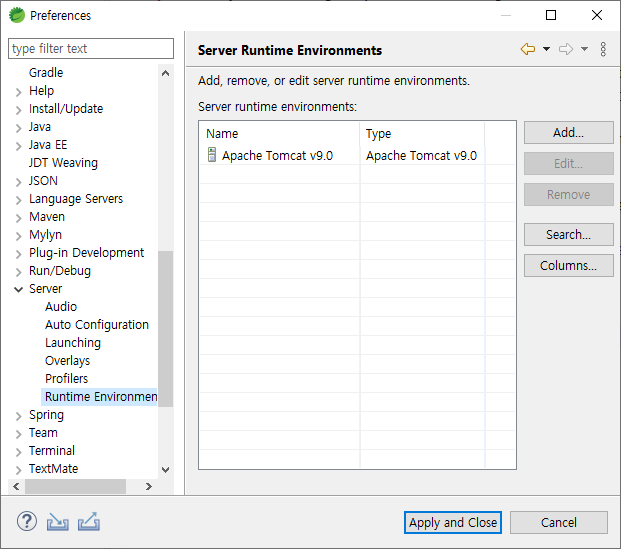Expand the JSON tree node

(18, 182)
